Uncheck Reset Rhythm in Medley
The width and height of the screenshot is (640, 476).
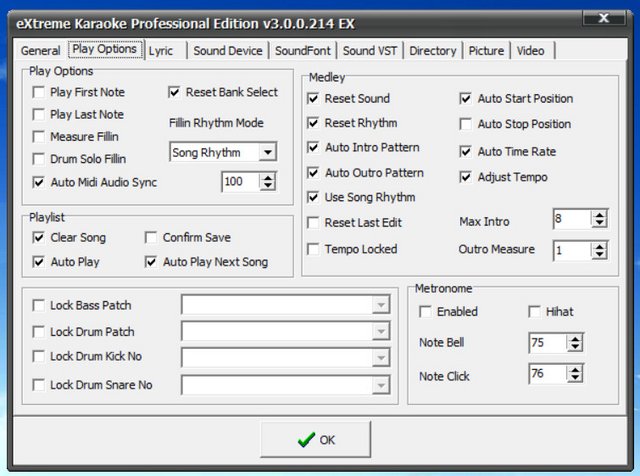(313, 123)
